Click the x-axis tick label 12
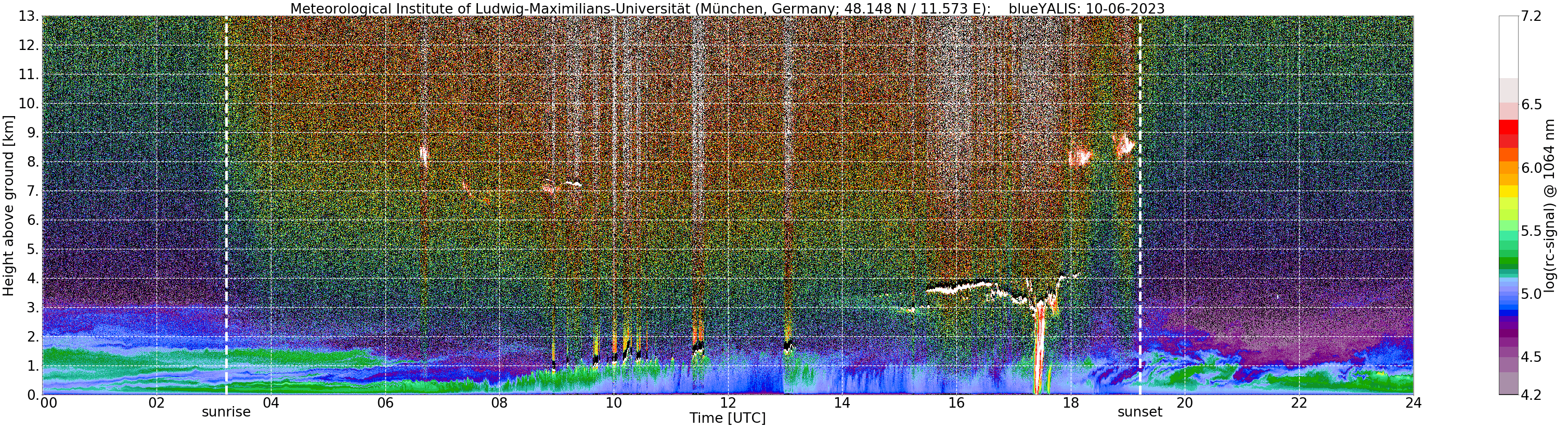 (728, 403)
